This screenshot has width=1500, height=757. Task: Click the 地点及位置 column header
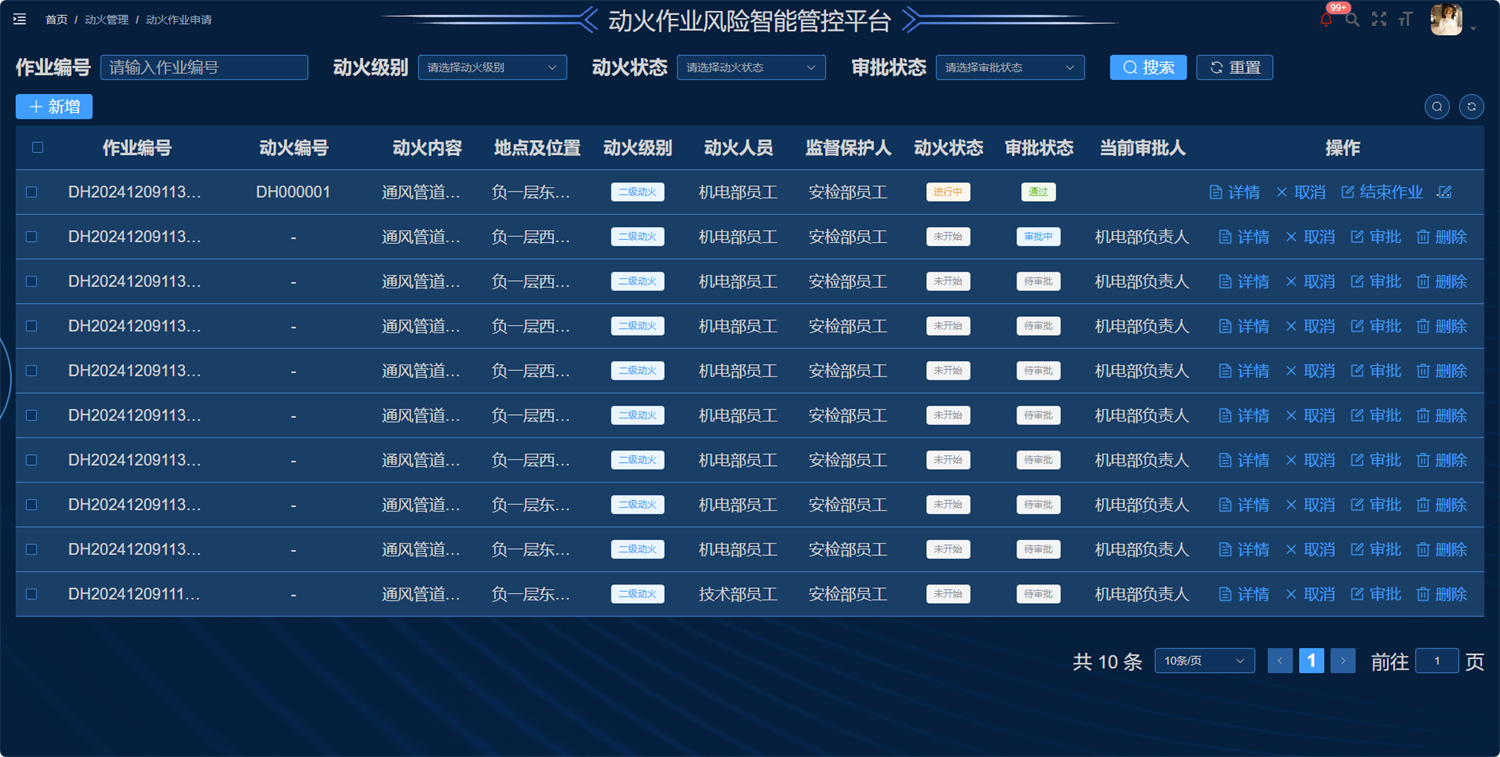pyautogui.click(x=537, y=148)
